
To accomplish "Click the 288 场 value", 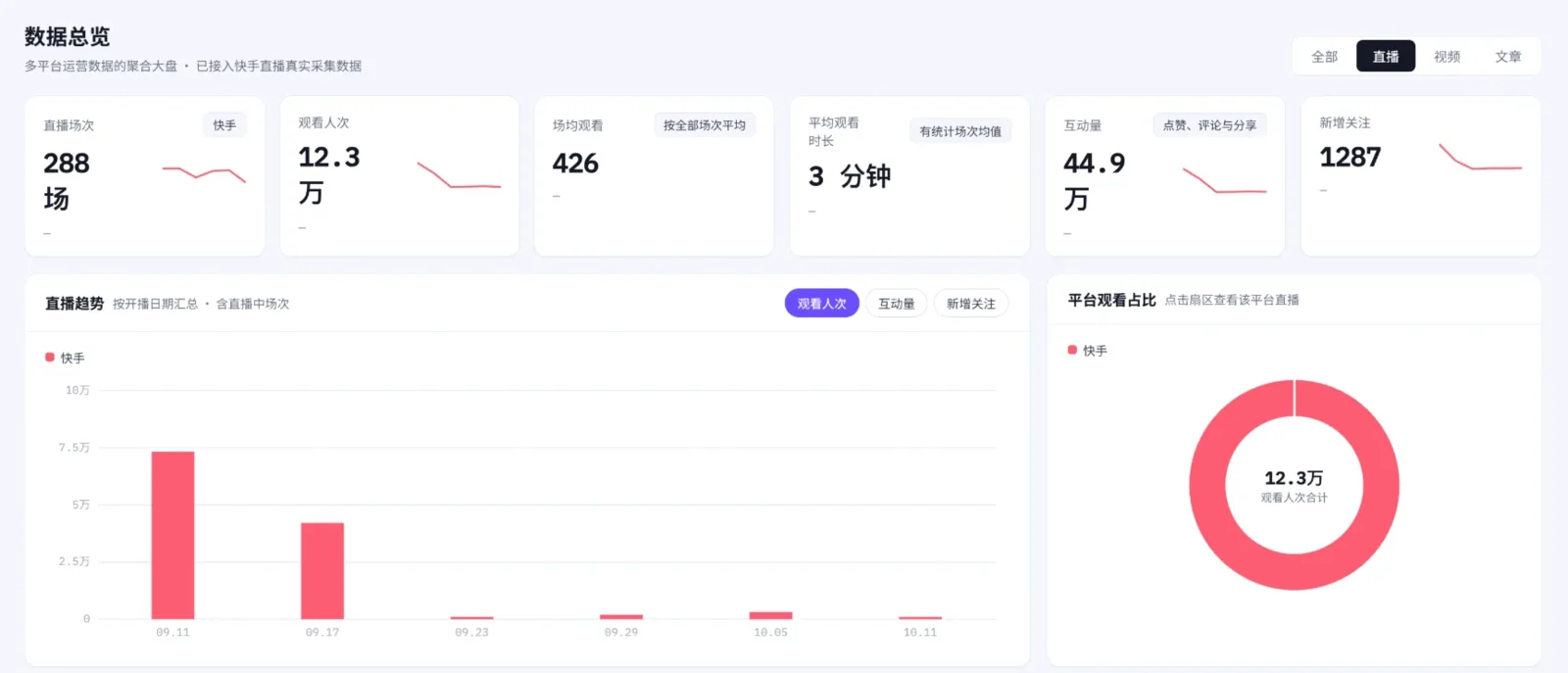I will (66, 181).
